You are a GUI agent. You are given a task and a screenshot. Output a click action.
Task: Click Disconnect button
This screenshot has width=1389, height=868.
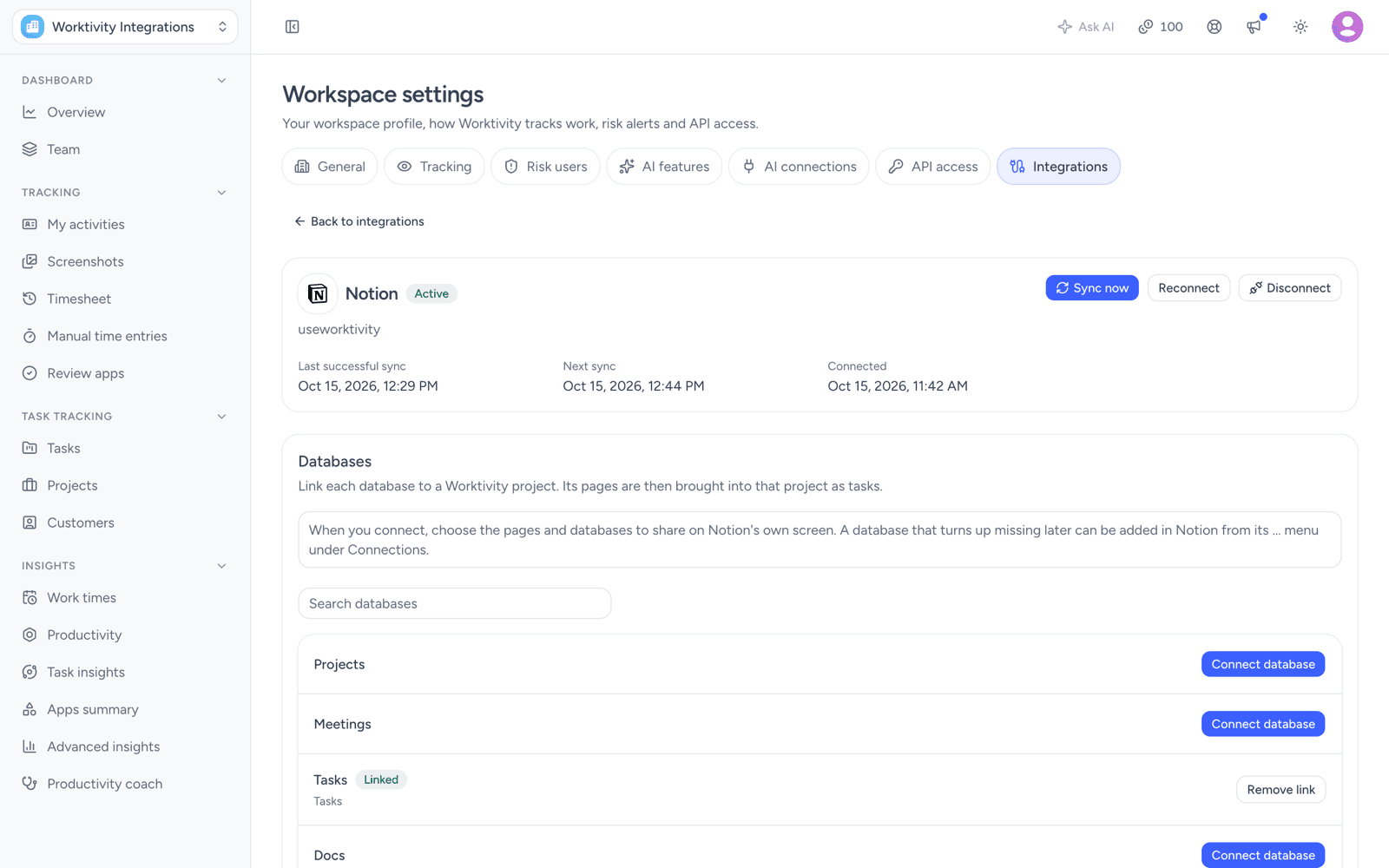pyautogui.click(x=1290, y=288)
